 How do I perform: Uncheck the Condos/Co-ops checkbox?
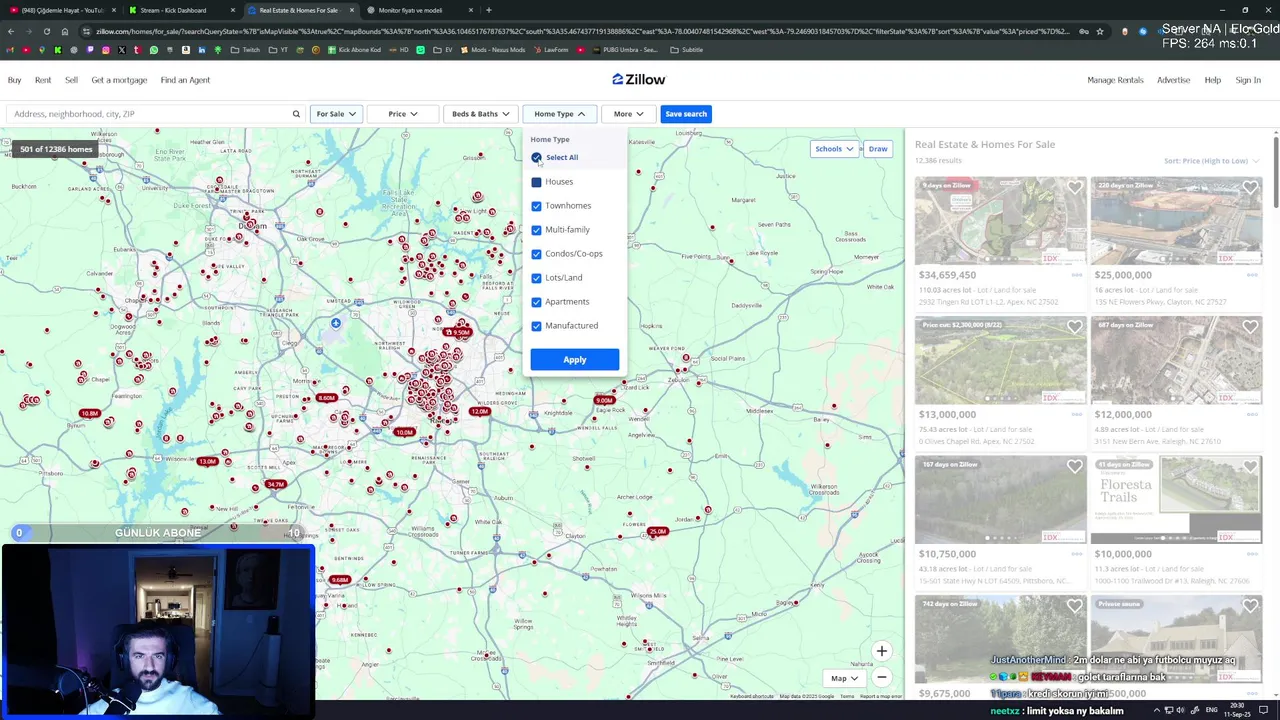pos(537,254)
